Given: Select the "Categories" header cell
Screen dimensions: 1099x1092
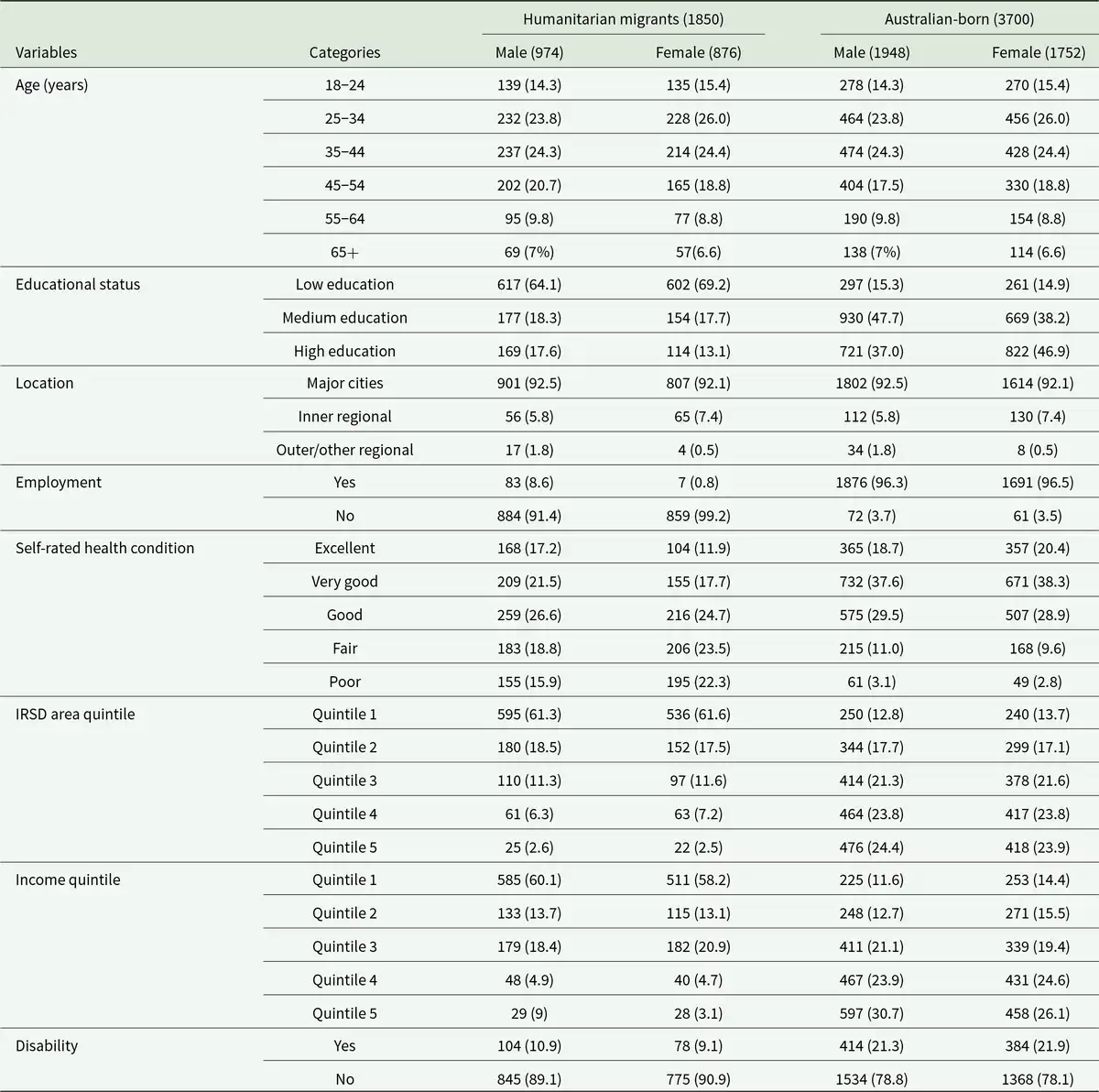Looking at the screenshot, I should click(344, 53).
